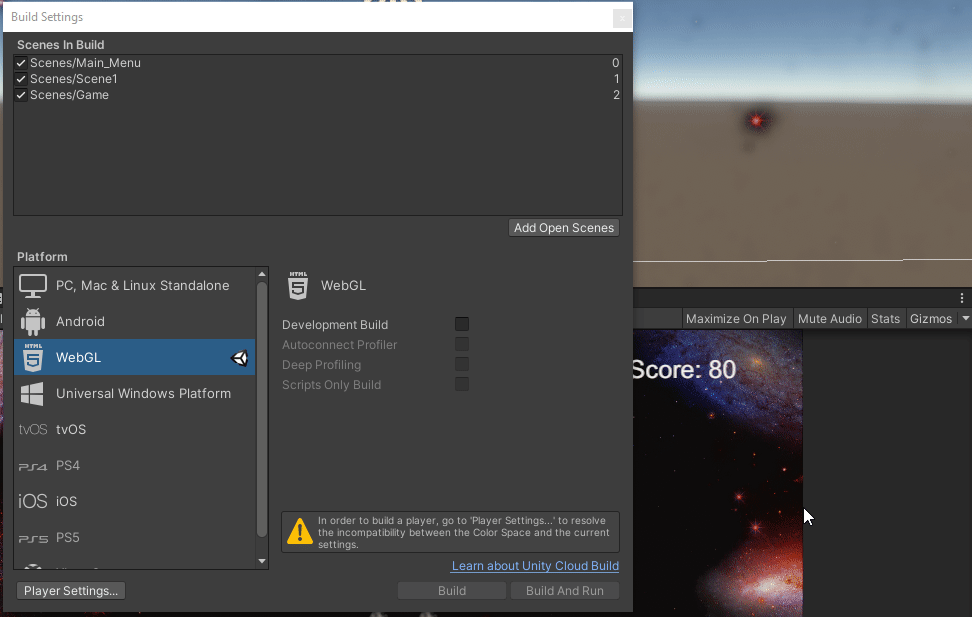The height and width of the screenshot is (617, 972).
Task: Click the tvOS platform icon
Action: point(33,430)
